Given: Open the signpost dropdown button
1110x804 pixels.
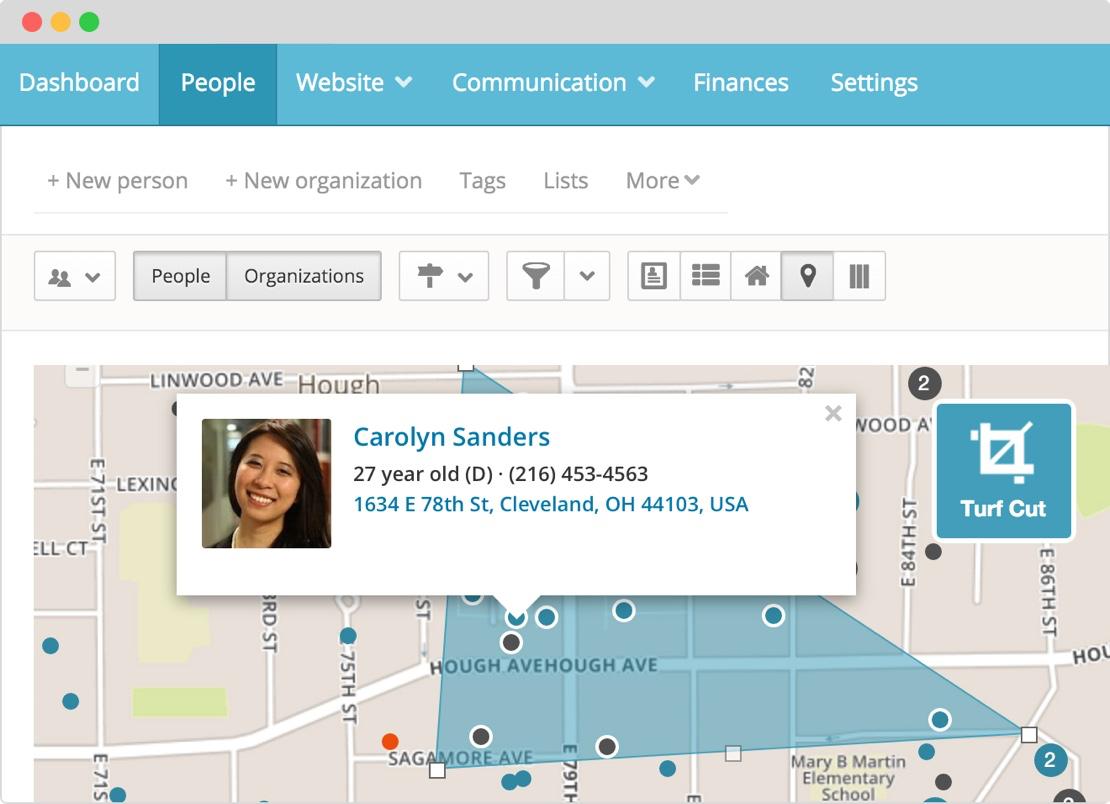Looking at the screenshot, I should coord(444,276).
